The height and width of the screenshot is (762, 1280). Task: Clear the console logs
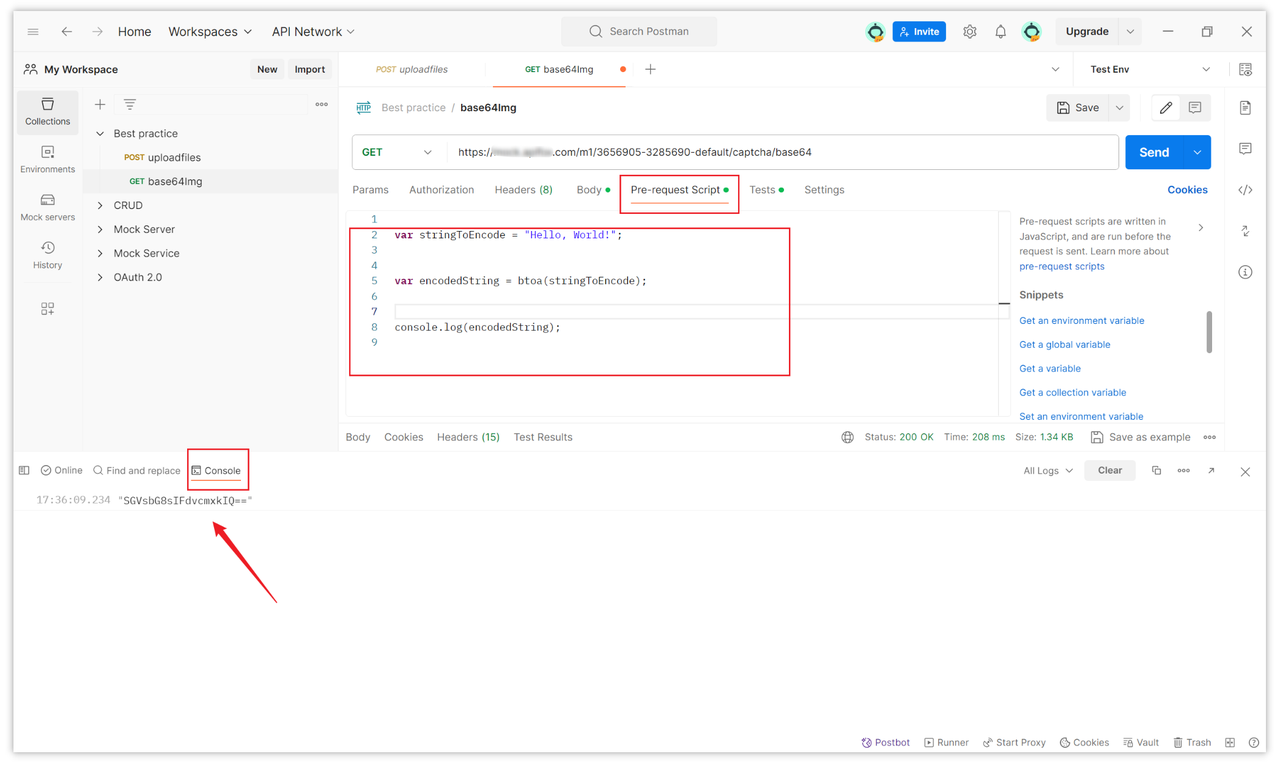pyautogui.click(x=1110, y=470)
